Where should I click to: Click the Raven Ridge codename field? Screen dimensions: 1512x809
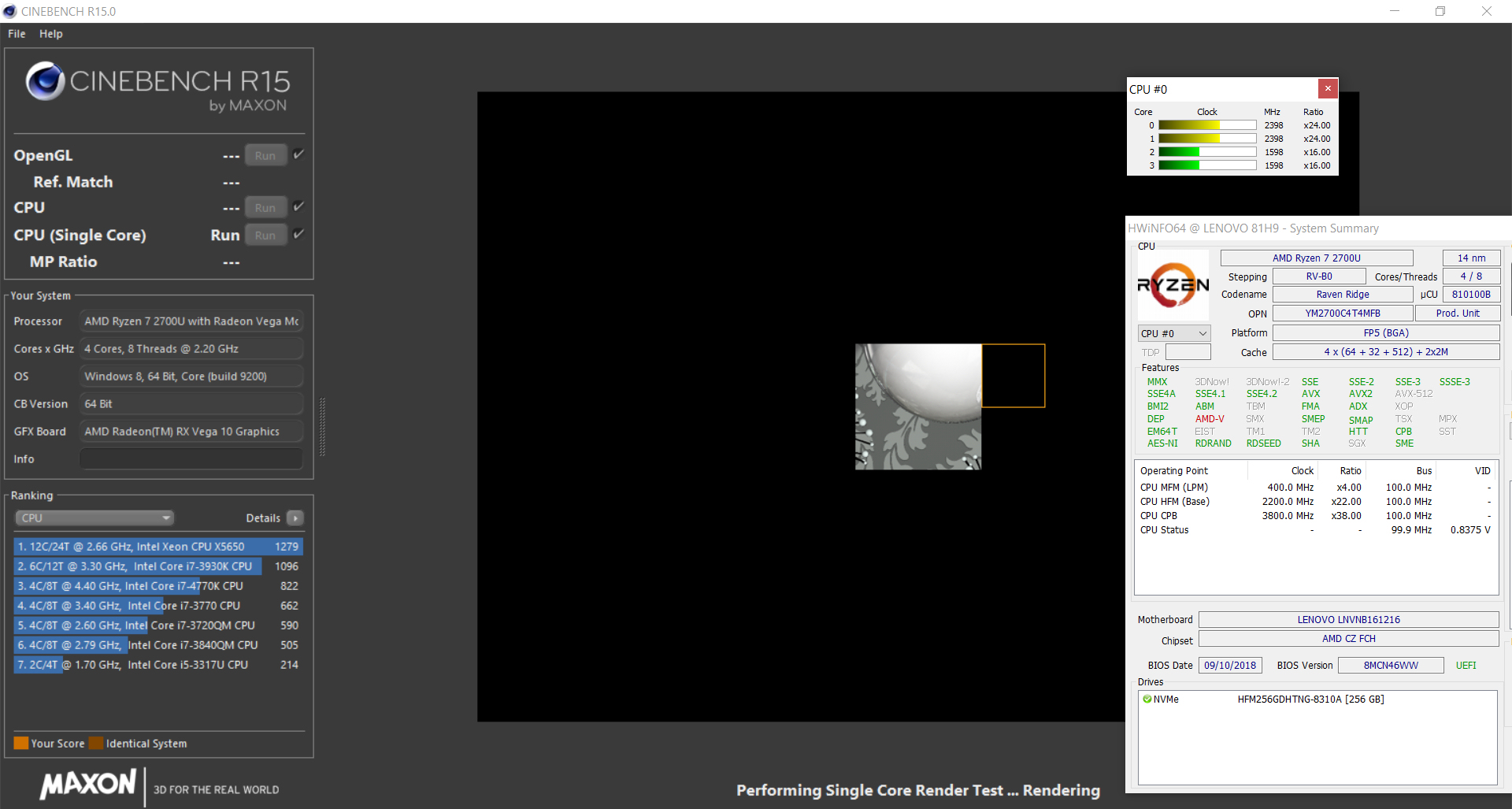coord(1343,294)
